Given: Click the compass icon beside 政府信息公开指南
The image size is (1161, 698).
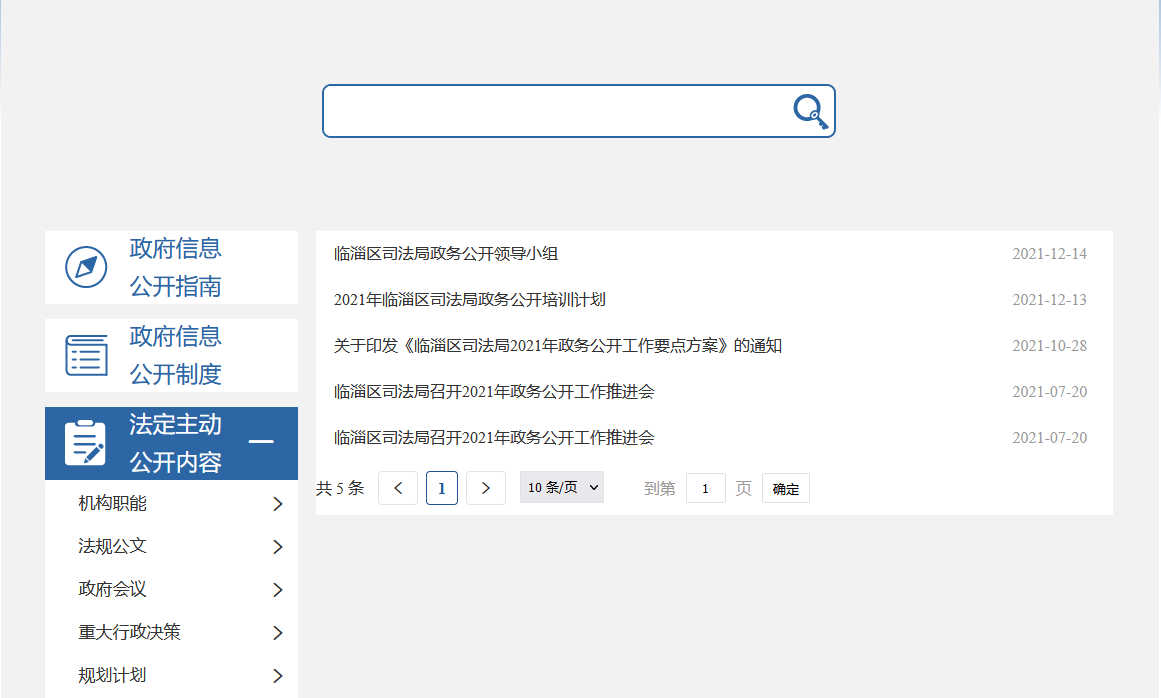Looking at the screenshot, I should (86, 267).
